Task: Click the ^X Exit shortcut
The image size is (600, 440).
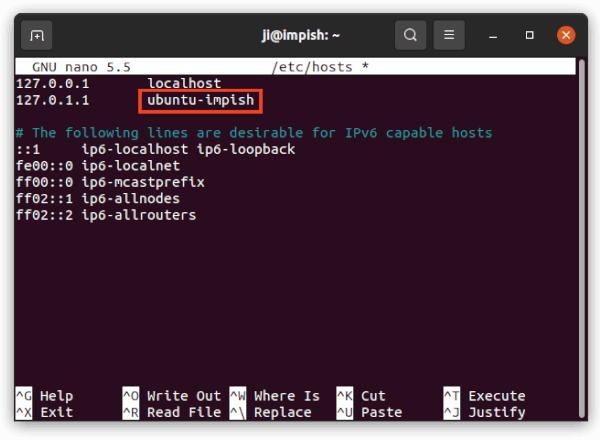Action: [x=44, y=412]
